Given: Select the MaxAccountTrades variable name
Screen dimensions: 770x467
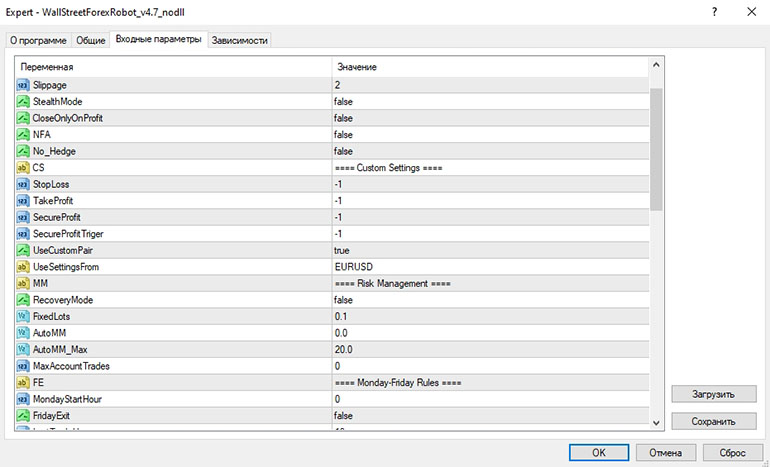Looking at the screenshot, I should click(71, 366).
